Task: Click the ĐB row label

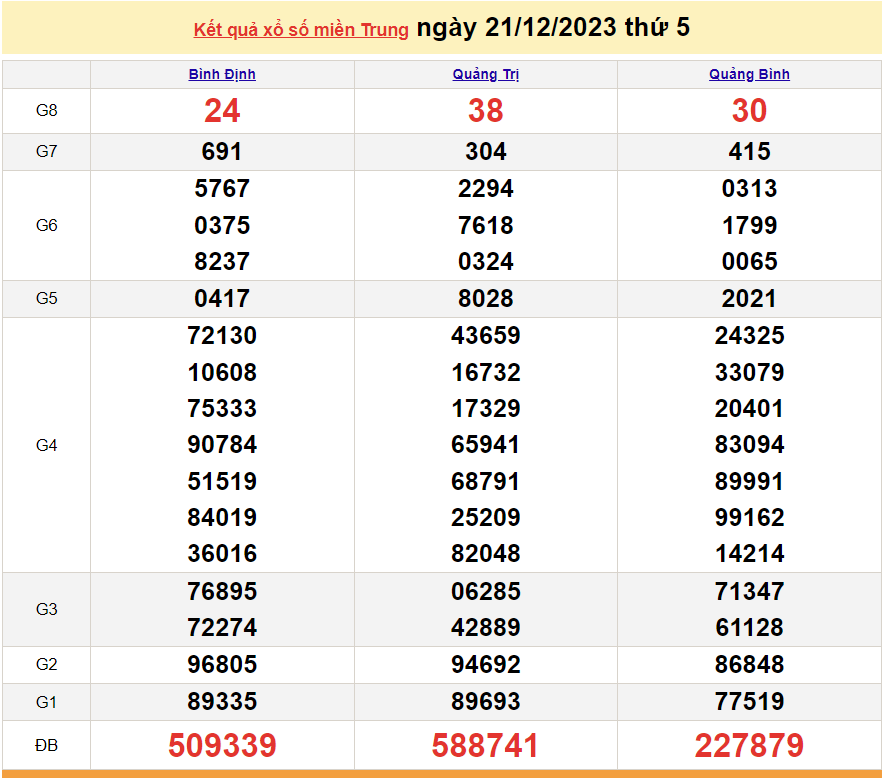Action: pyautogui.click(x=47, y=745)
